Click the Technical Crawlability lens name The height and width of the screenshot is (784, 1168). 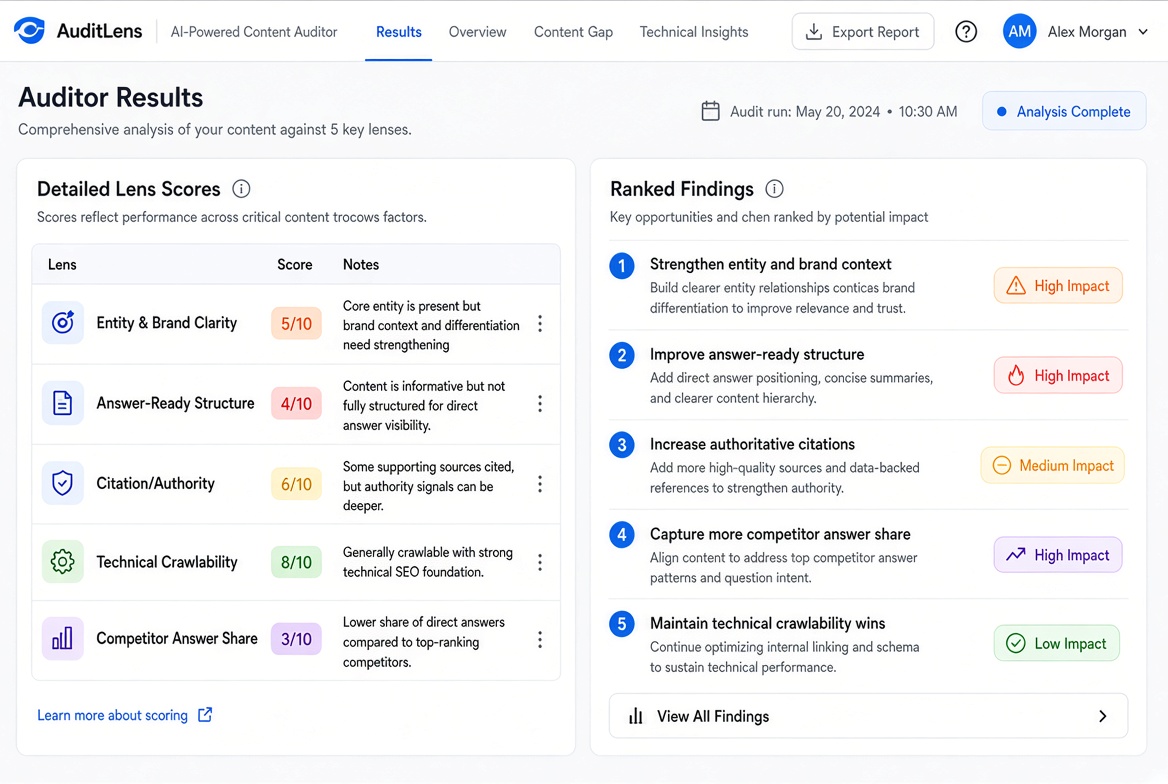[x=167, y=562]
